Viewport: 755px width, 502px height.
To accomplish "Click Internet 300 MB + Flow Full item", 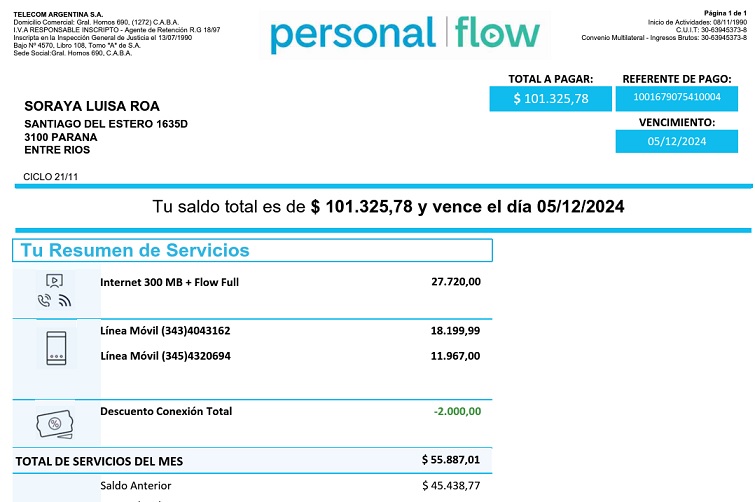I will pyautogui.click(x=169, y=282).
